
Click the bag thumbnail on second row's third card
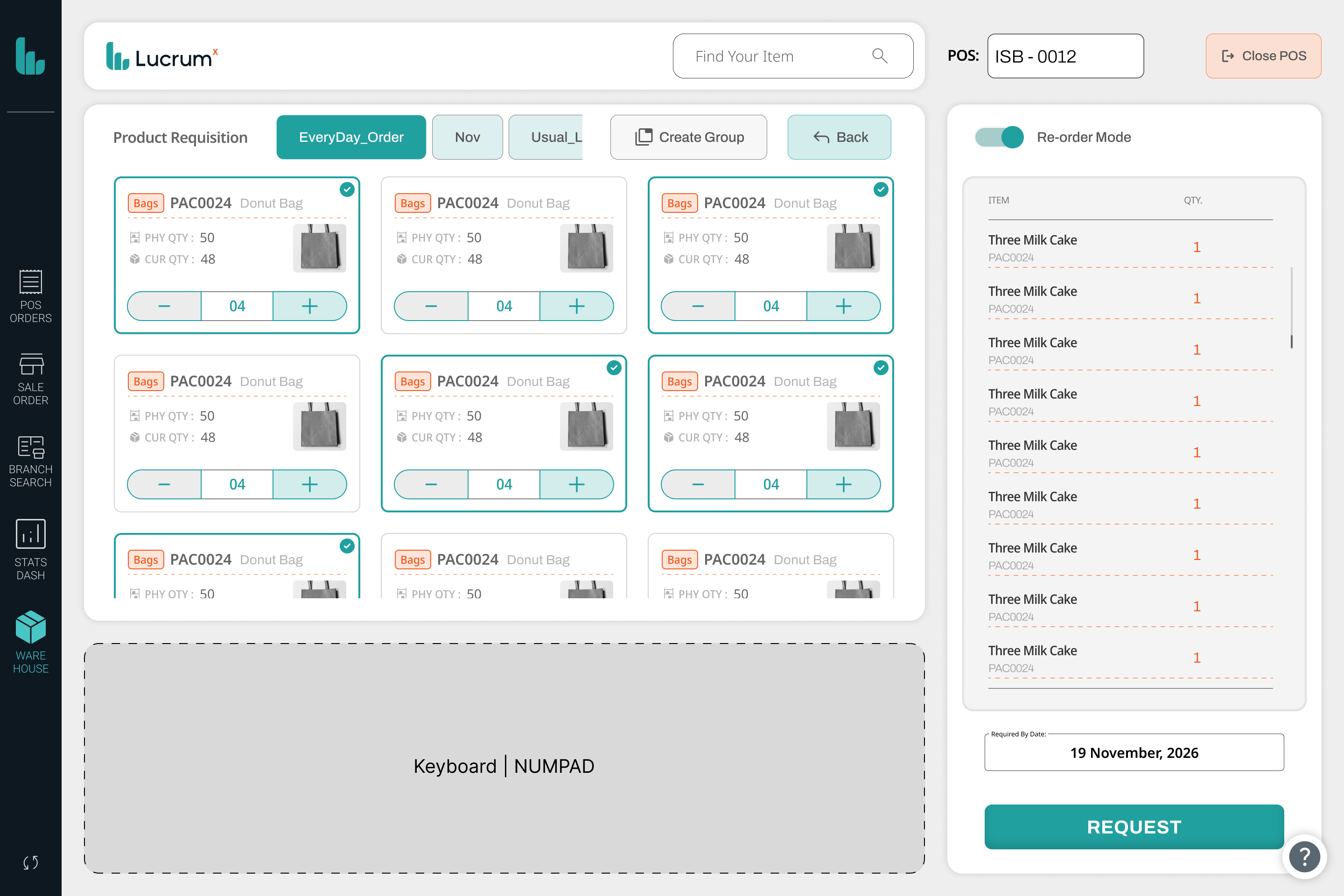853,426
